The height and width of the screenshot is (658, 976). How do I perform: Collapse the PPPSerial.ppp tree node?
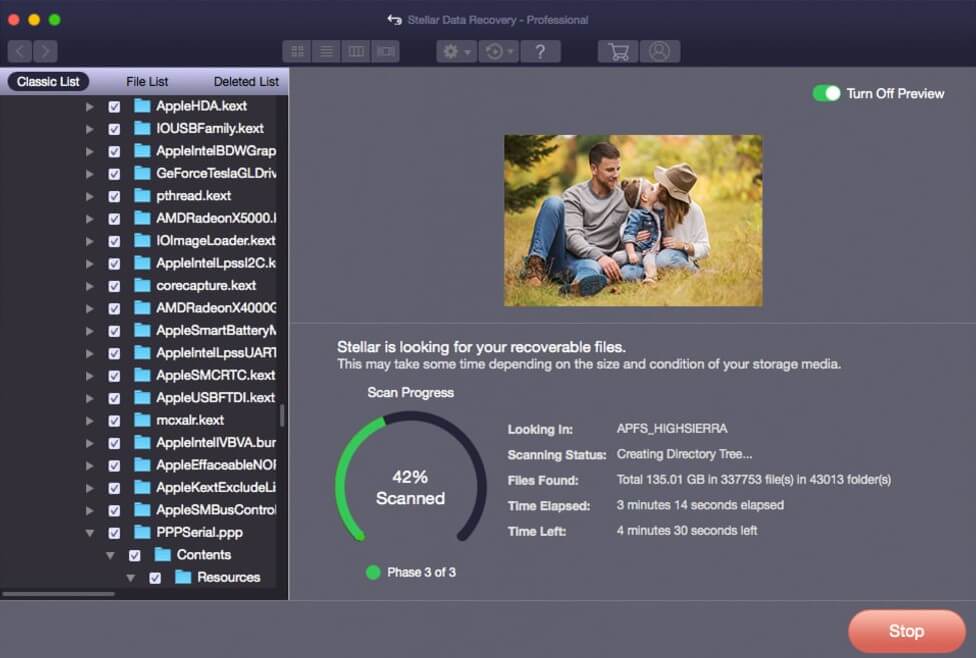point(90,533)
